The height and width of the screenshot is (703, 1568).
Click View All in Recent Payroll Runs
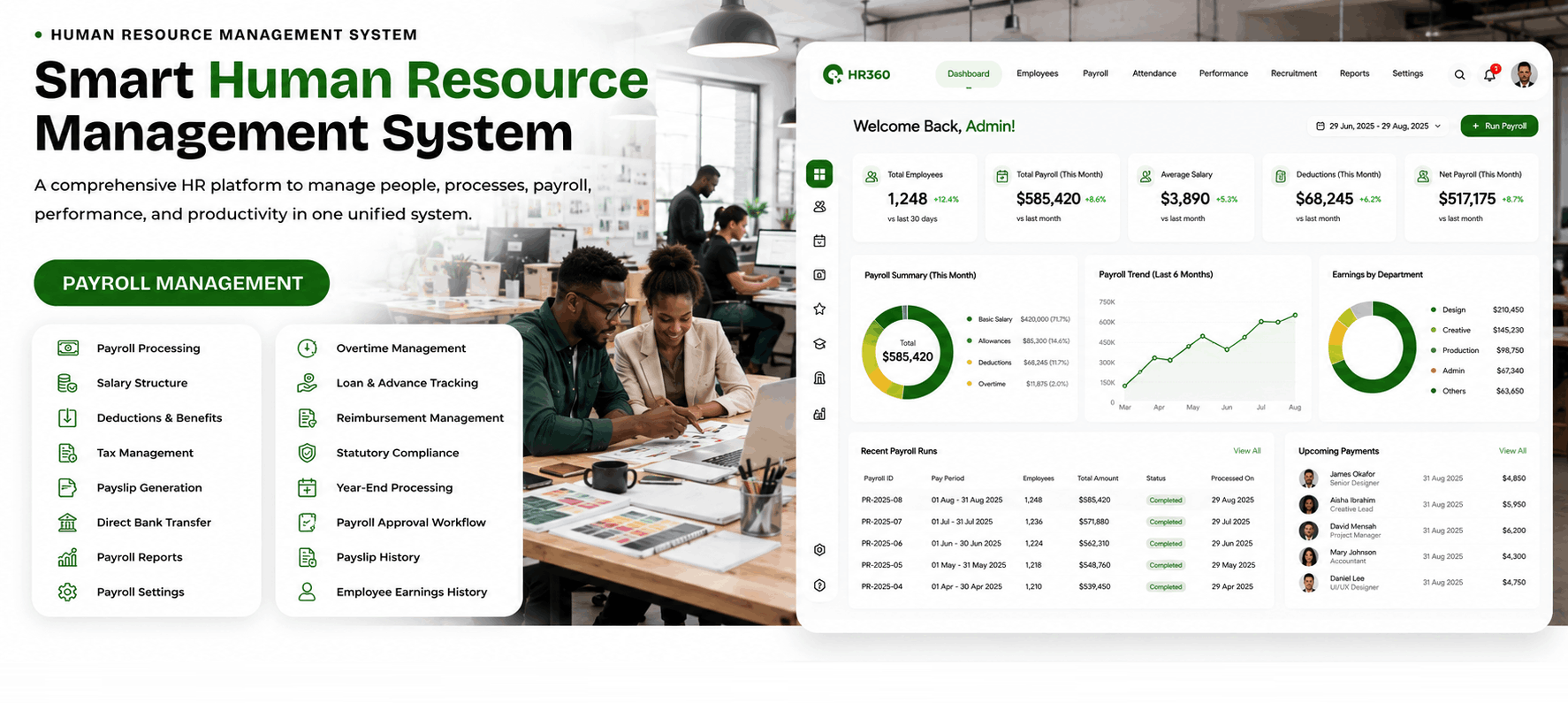[x=1246, y=451]
